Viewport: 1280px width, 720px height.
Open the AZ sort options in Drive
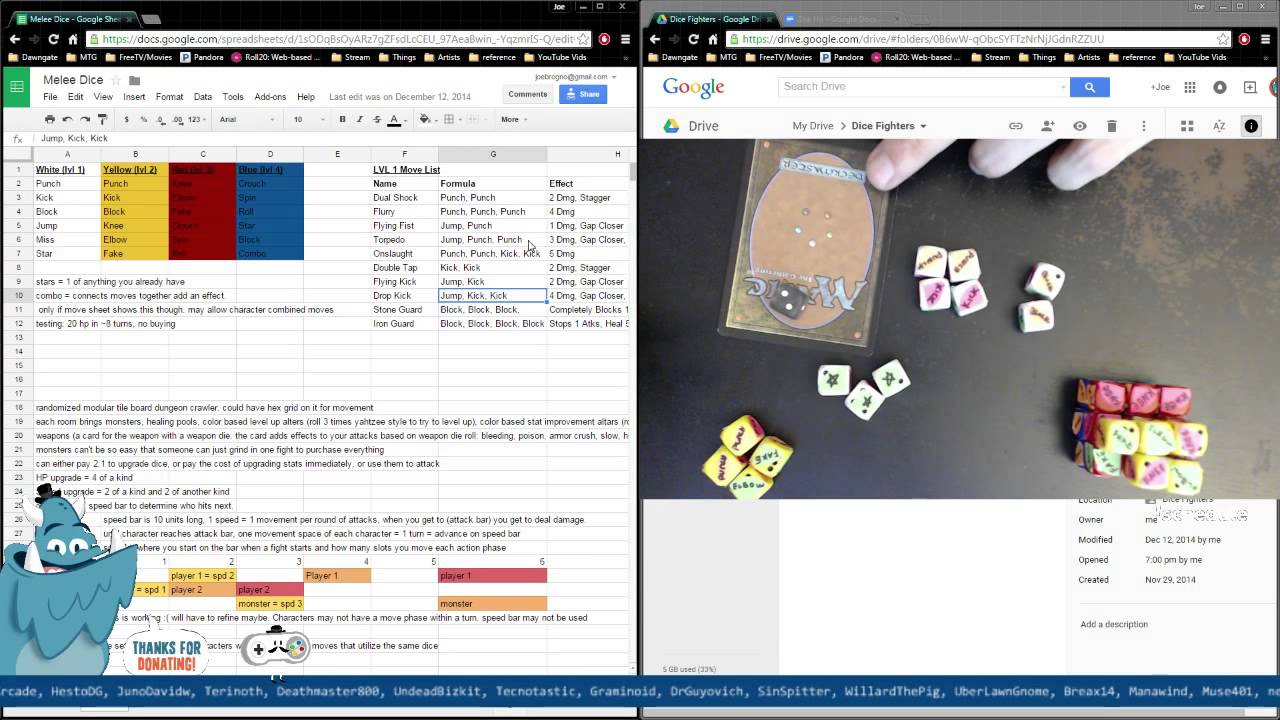[1219, 126]
